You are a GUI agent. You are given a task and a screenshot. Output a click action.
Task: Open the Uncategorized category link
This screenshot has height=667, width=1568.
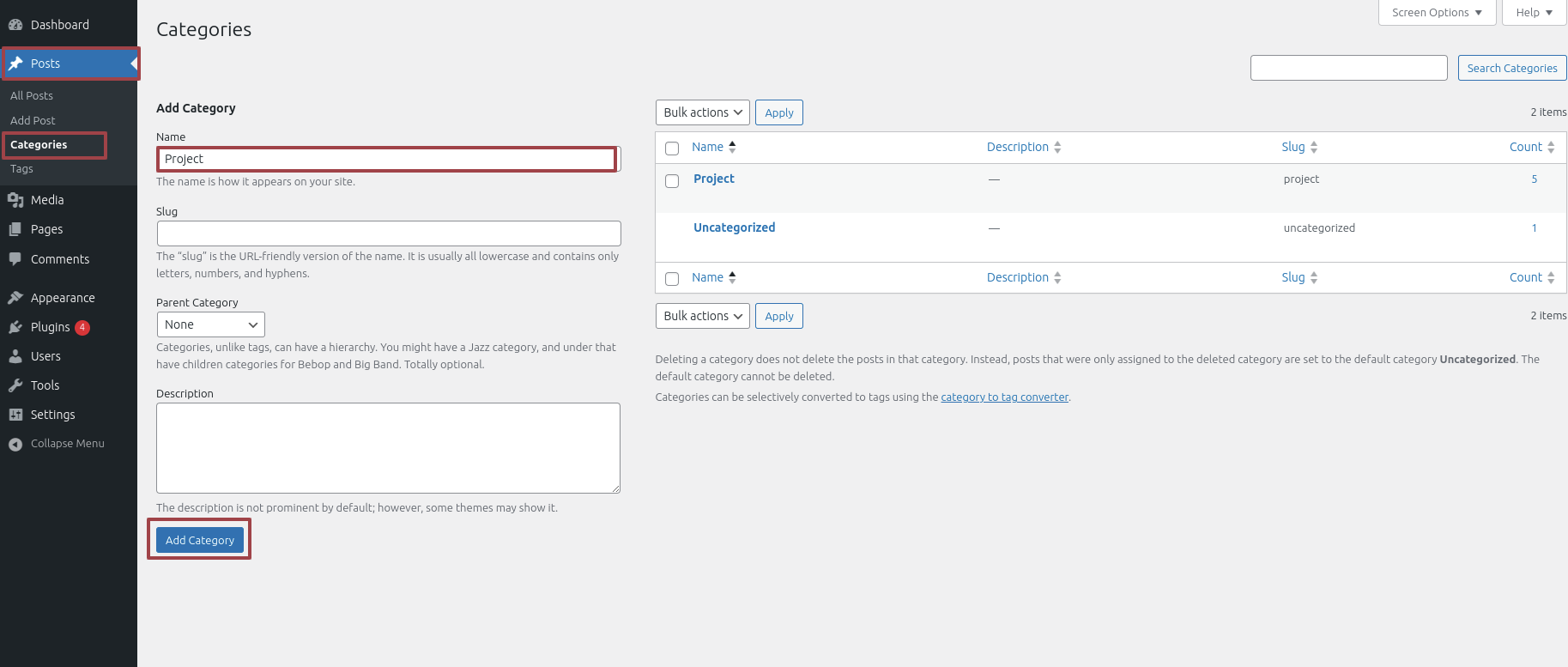click(735, 227)
